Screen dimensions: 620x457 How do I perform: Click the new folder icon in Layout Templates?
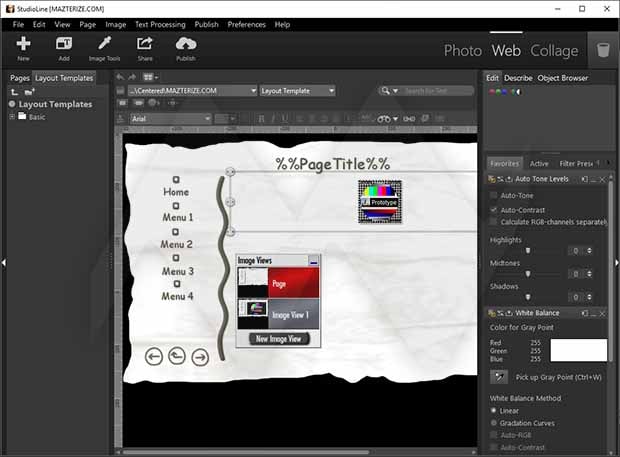tap(30, 92)
